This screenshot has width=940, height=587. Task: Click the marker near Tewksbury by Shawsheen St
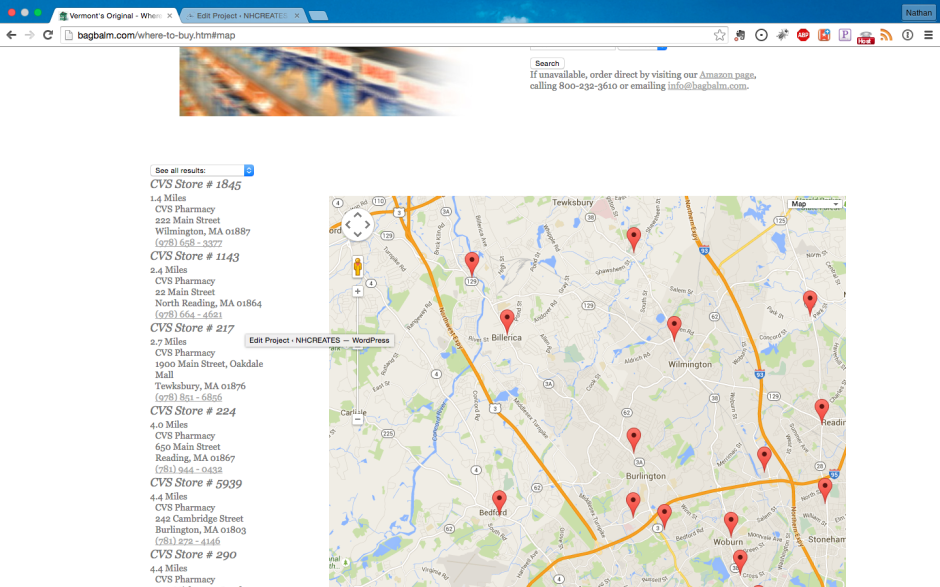click(633, 240)
